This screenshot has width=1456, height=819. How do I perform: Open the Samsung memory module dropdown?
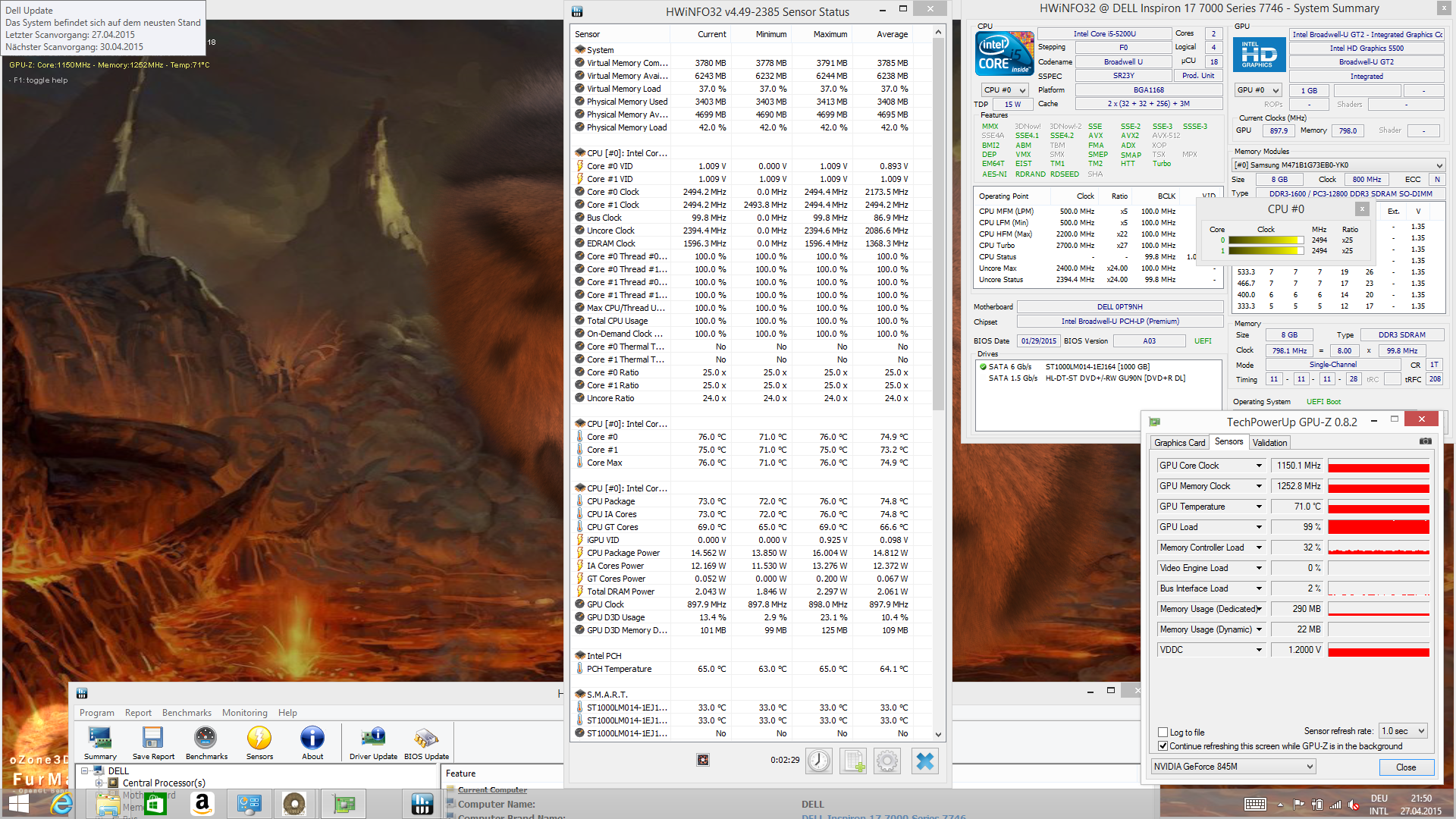tap(1338, 165)
